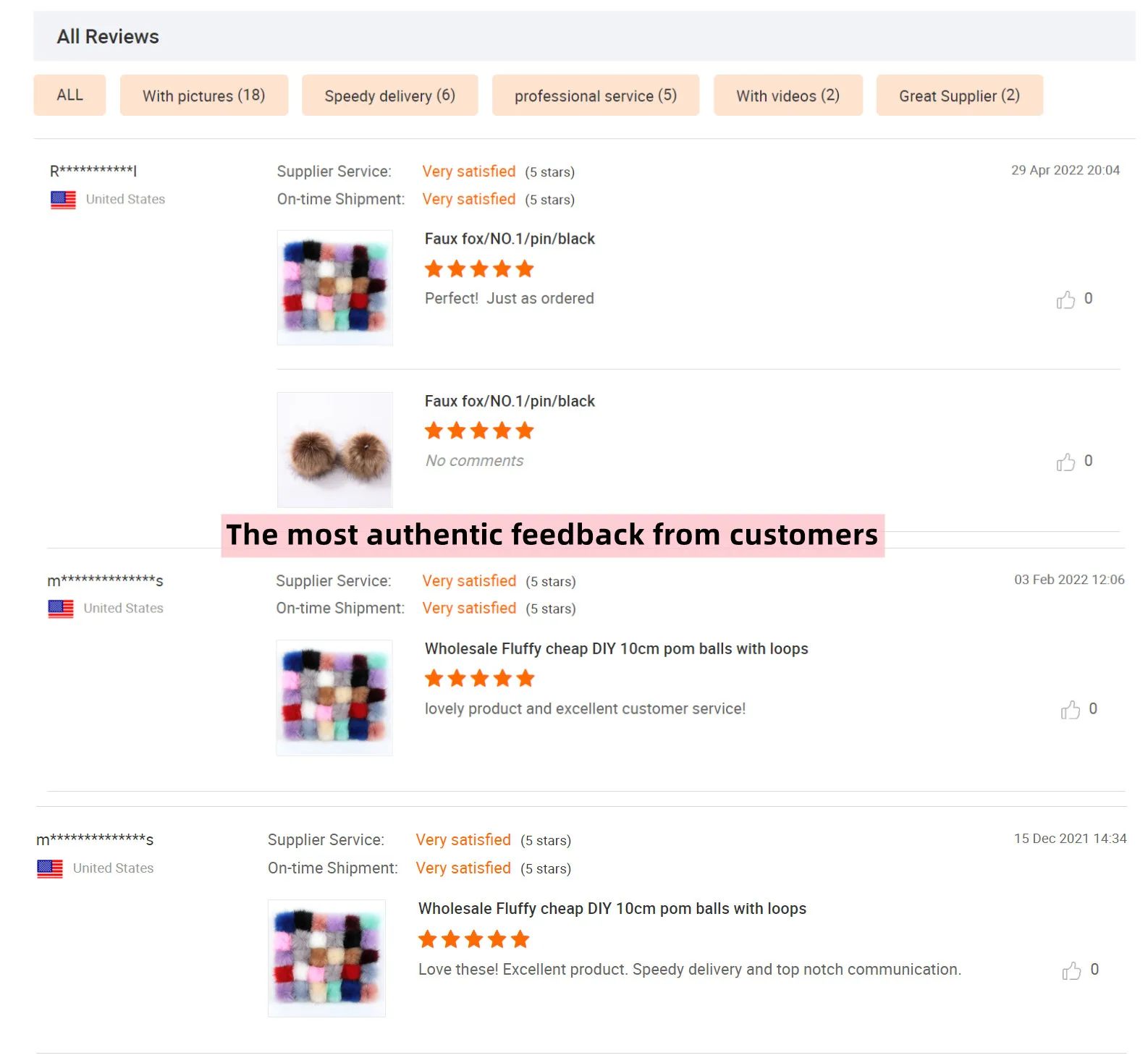Click US flag for 15 Dec 2021 reviewer
Viewport: 1148px width, 1063px height.
click(x=50, y=868)
